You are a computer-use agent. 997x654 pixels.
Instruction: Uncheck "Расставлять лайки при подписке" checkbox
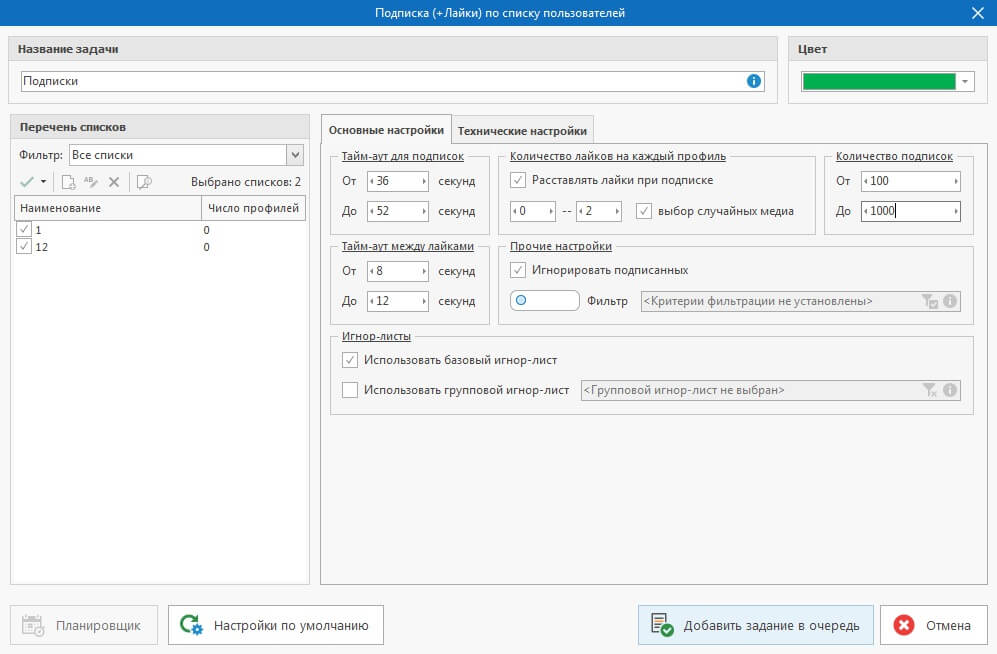(x=518, y=181)
